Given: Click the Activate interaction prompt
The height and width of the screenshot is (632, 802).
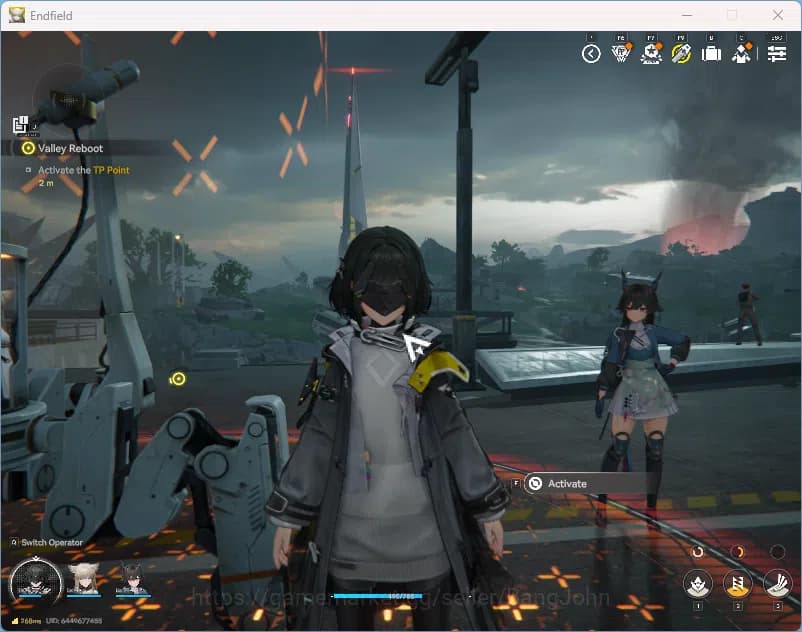Looking at the screenshot, I should click(566, 483).
